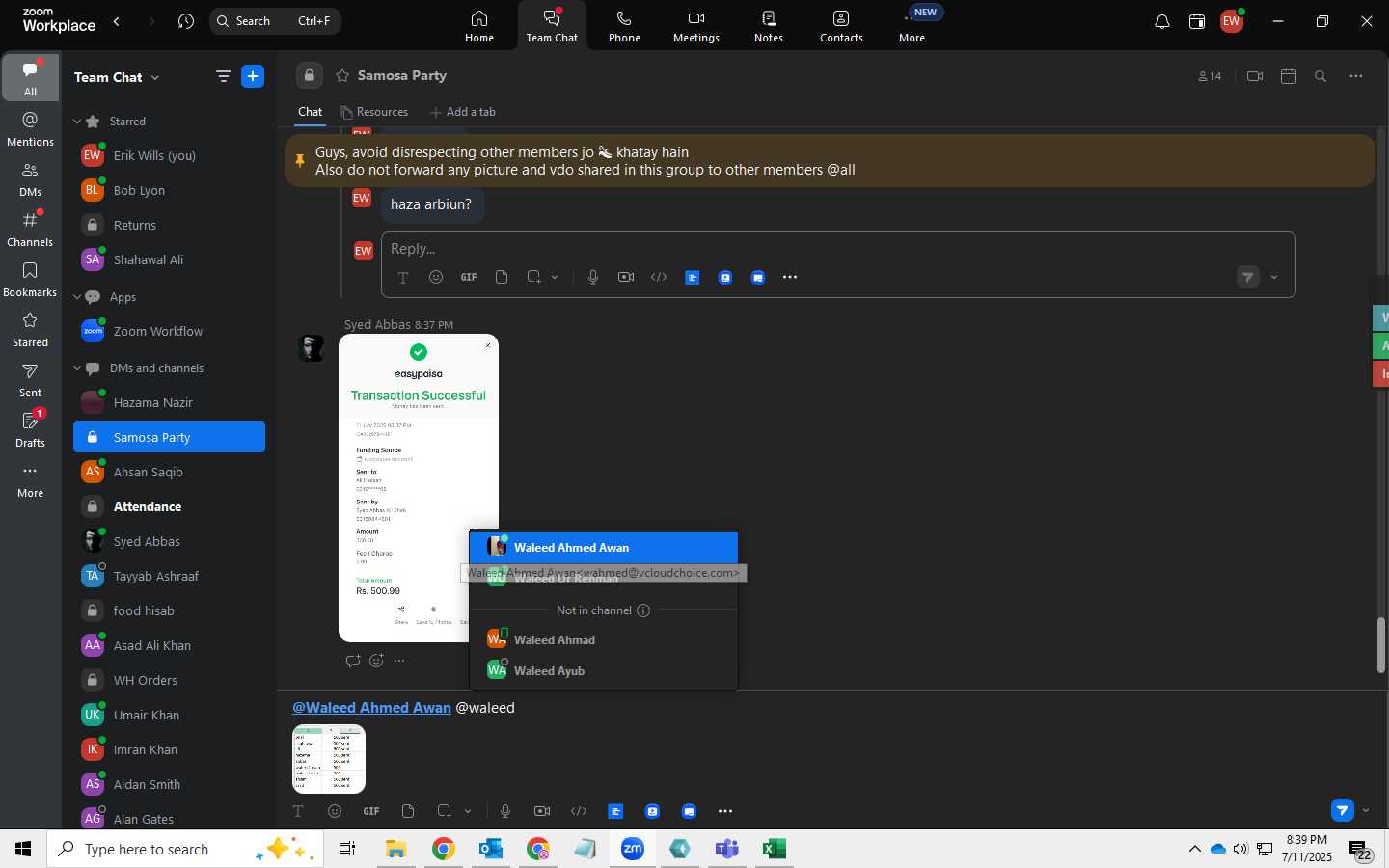
Task: Select Mentions in the left rail
Action: pyautogui.click(x=30, y=128)
